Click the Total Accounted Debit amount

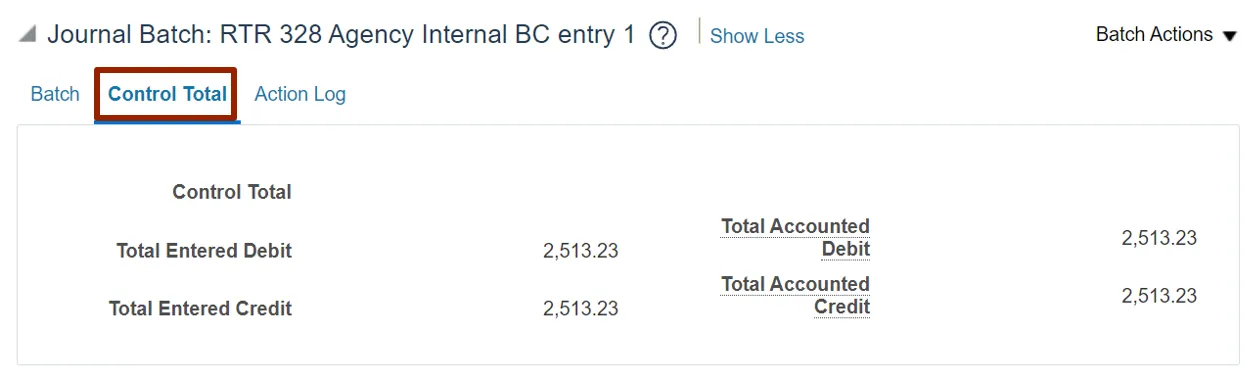tap(1159, 238)
